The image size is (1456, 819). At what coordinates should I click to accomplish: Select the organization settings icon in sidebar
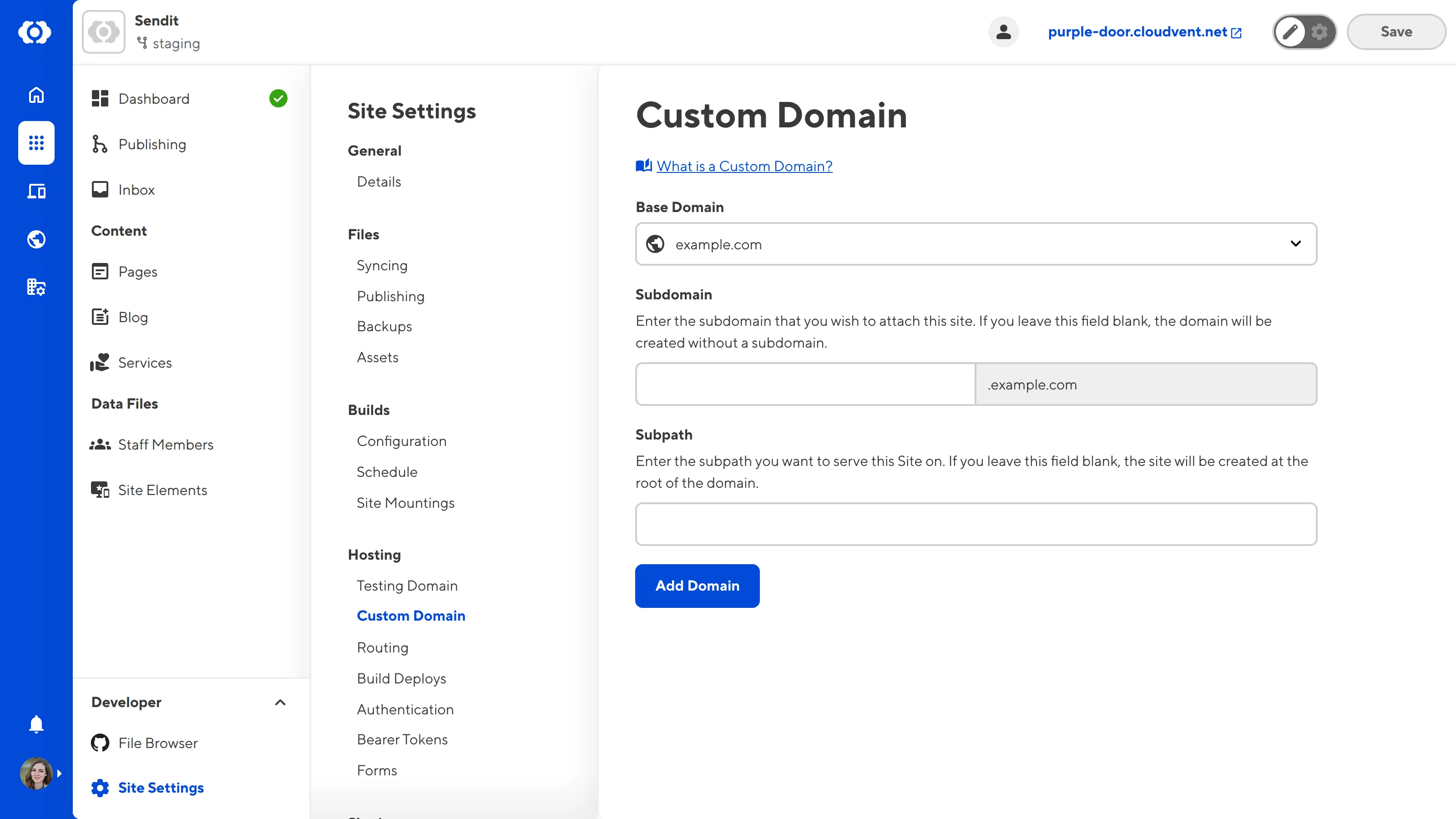click(35, 287)
